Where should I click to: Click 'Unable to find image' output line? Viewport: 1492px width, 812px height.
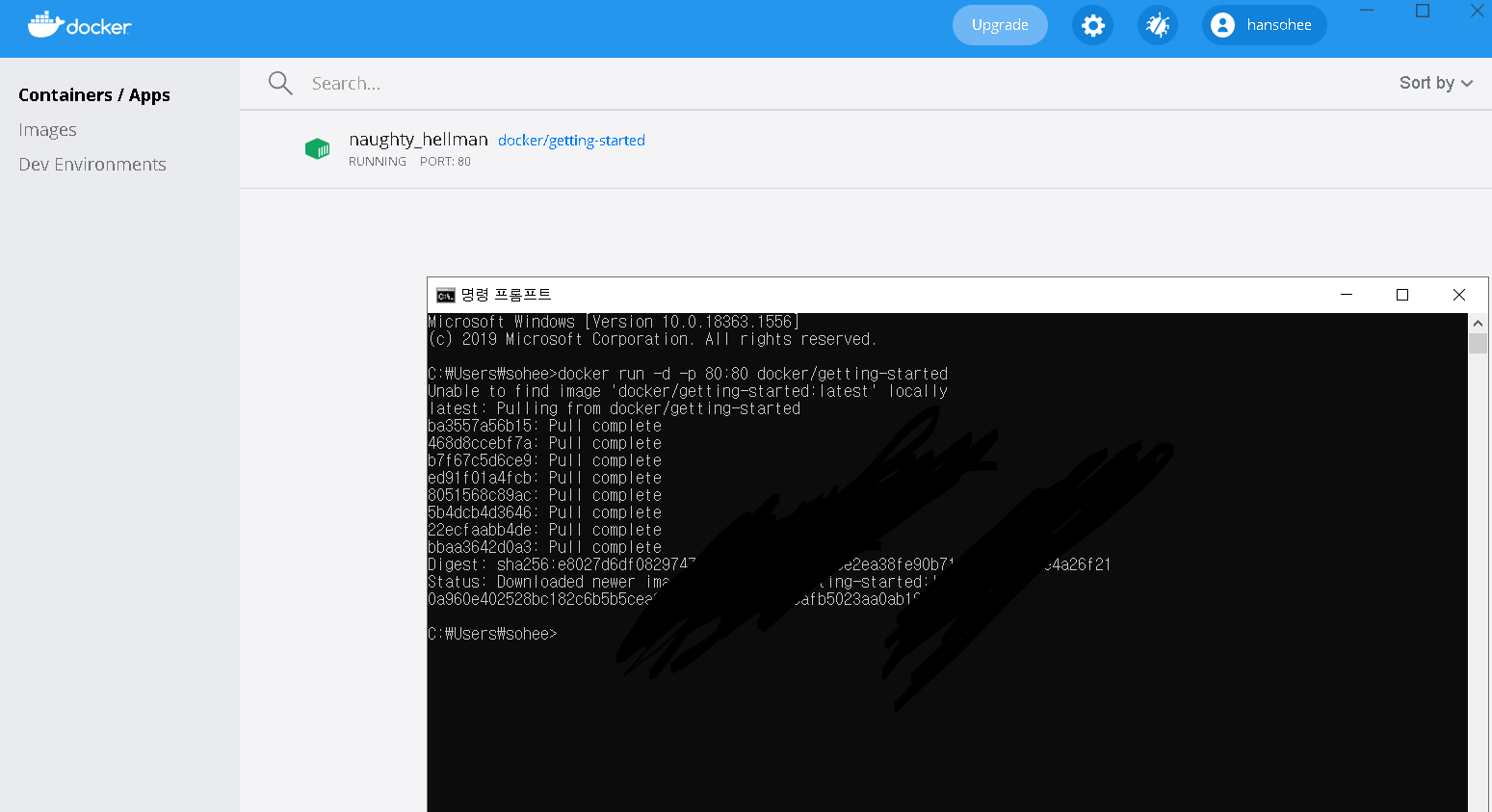tap(688, 391)
